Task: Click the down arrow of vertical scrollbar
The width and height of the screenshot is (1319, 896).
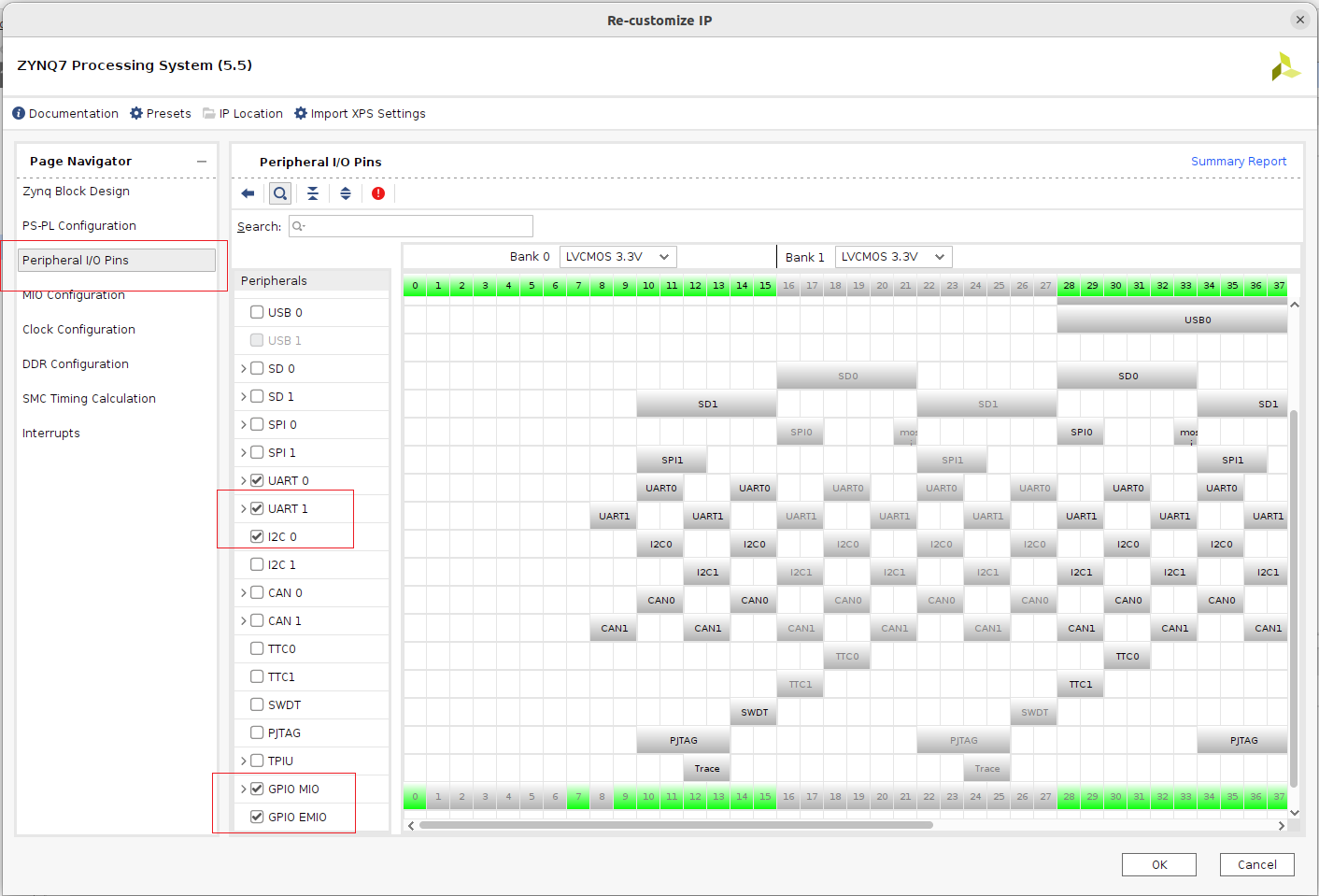Action: coord(1295,813)
